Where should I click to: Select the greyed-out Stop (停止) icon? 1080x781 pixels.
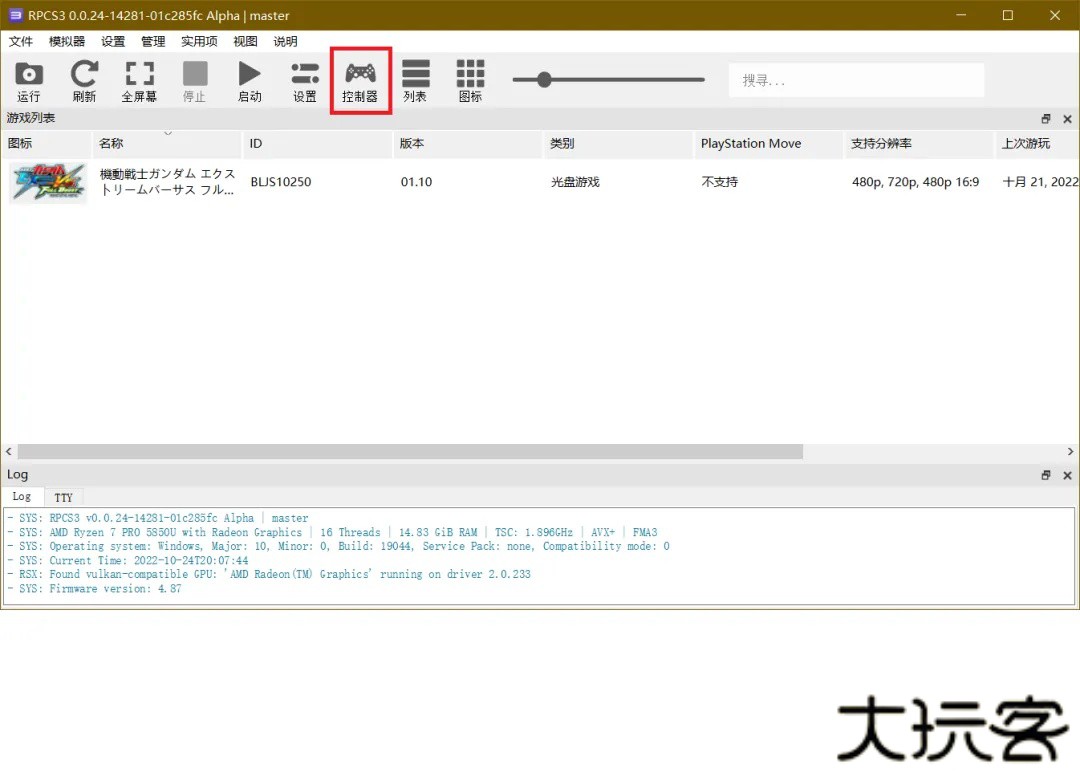tap(194, 80)
